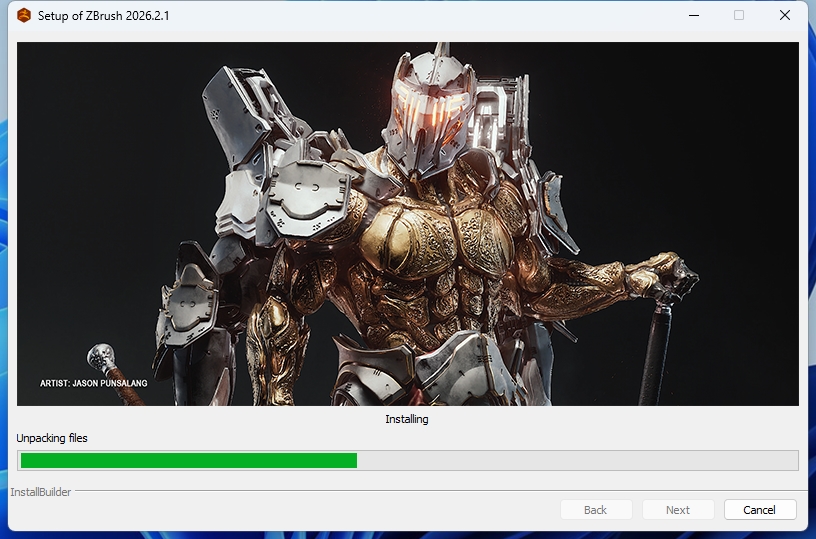Click the green installation progress bar
Image resolution: width=816 pixels, height=539 pixels.
(x=408, y=460)
